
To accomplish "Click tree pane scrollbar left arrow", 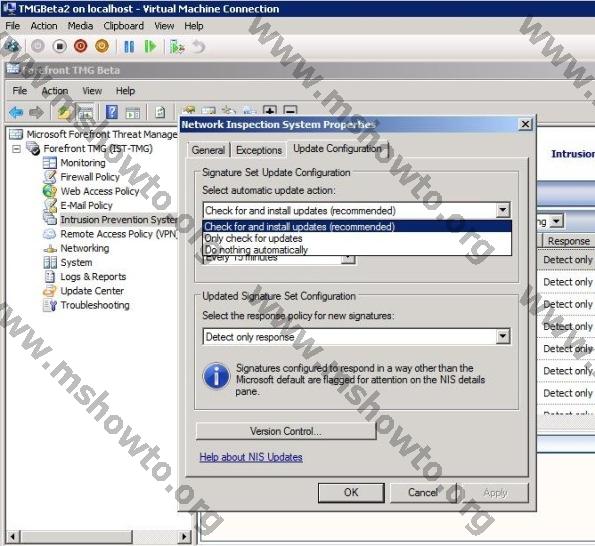I will pos(13,537).
